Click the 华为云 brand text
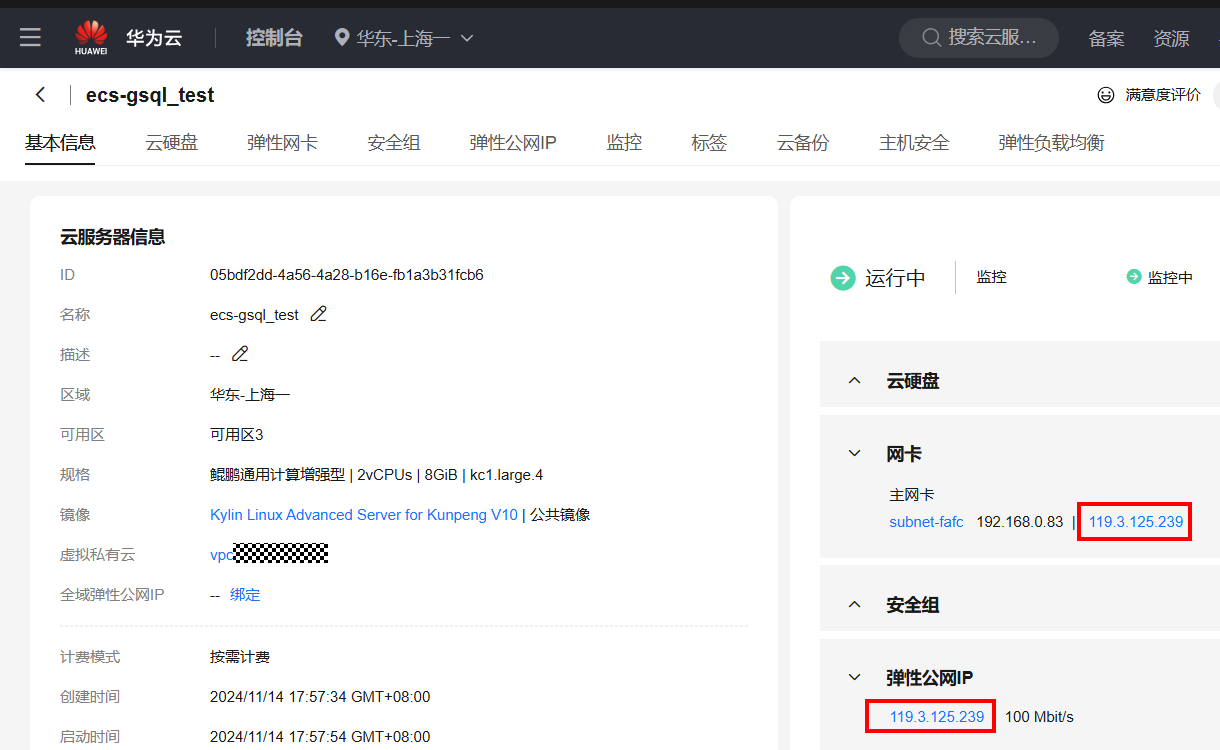This screenshot has width=1220, height=750. [154, 38]
